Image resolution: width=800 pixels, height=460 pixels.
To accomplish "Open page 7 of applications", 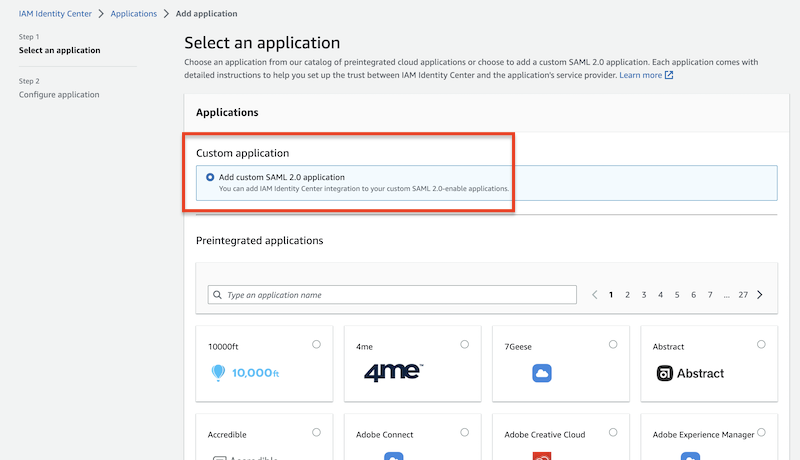I will [x=710, y=295].
